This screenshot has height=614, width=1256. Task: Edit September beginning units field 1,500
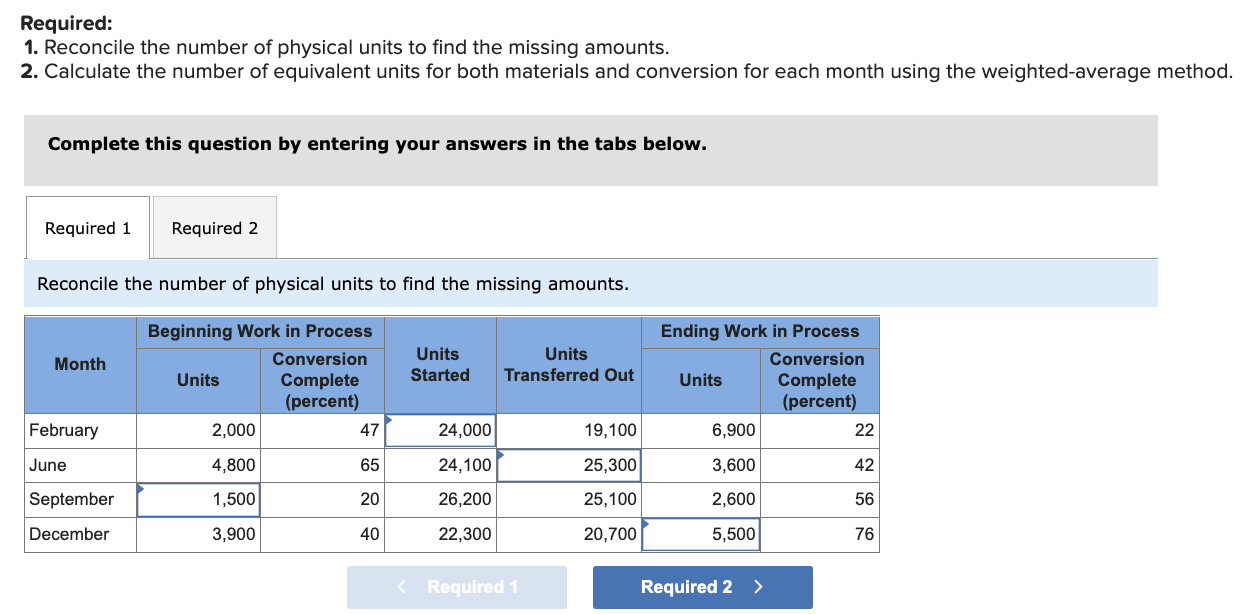(198, 499)
